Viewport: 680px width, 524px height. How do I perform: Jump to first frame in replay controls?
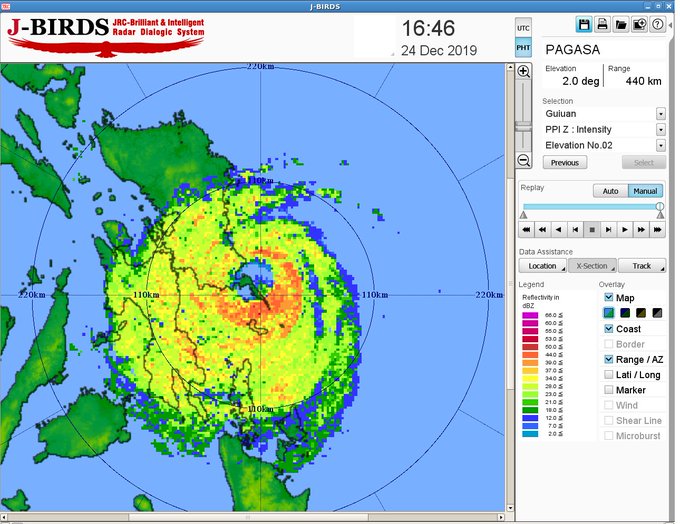pos(526,229)
